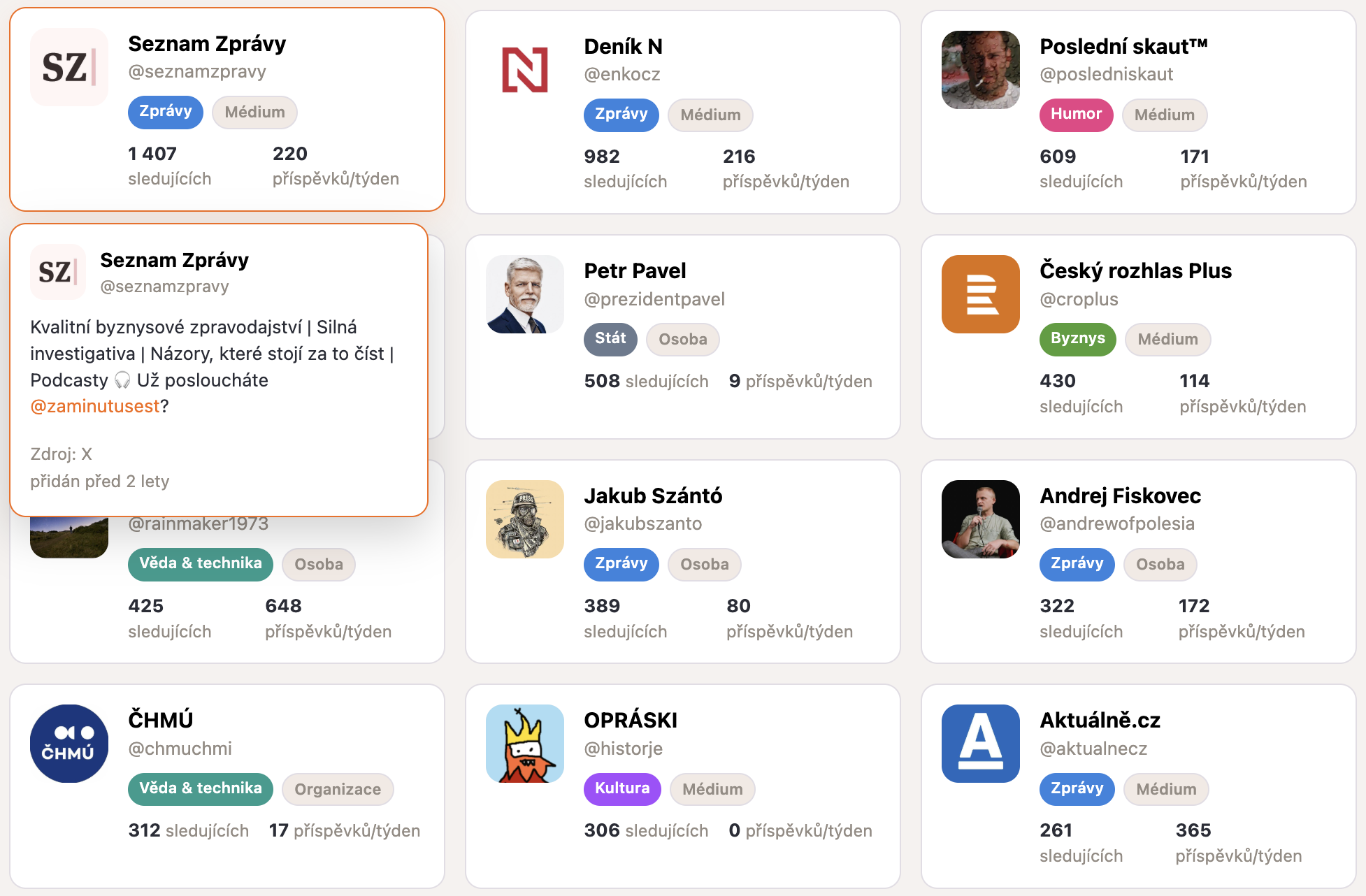The width and height of the screenshot is (1366, 896).
Task: Follow the @zaminutusest link
Action: click(95, 406)
